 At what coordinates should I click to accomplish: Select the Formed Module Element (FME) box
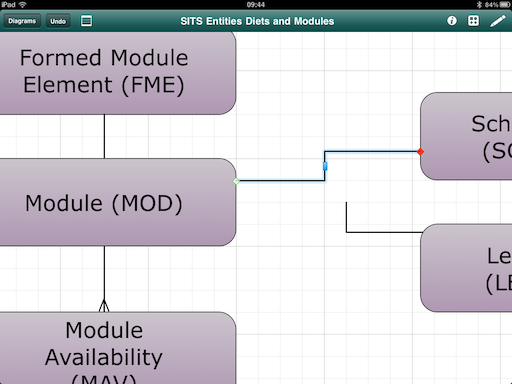pyautogui.click(x=118, y=73)
